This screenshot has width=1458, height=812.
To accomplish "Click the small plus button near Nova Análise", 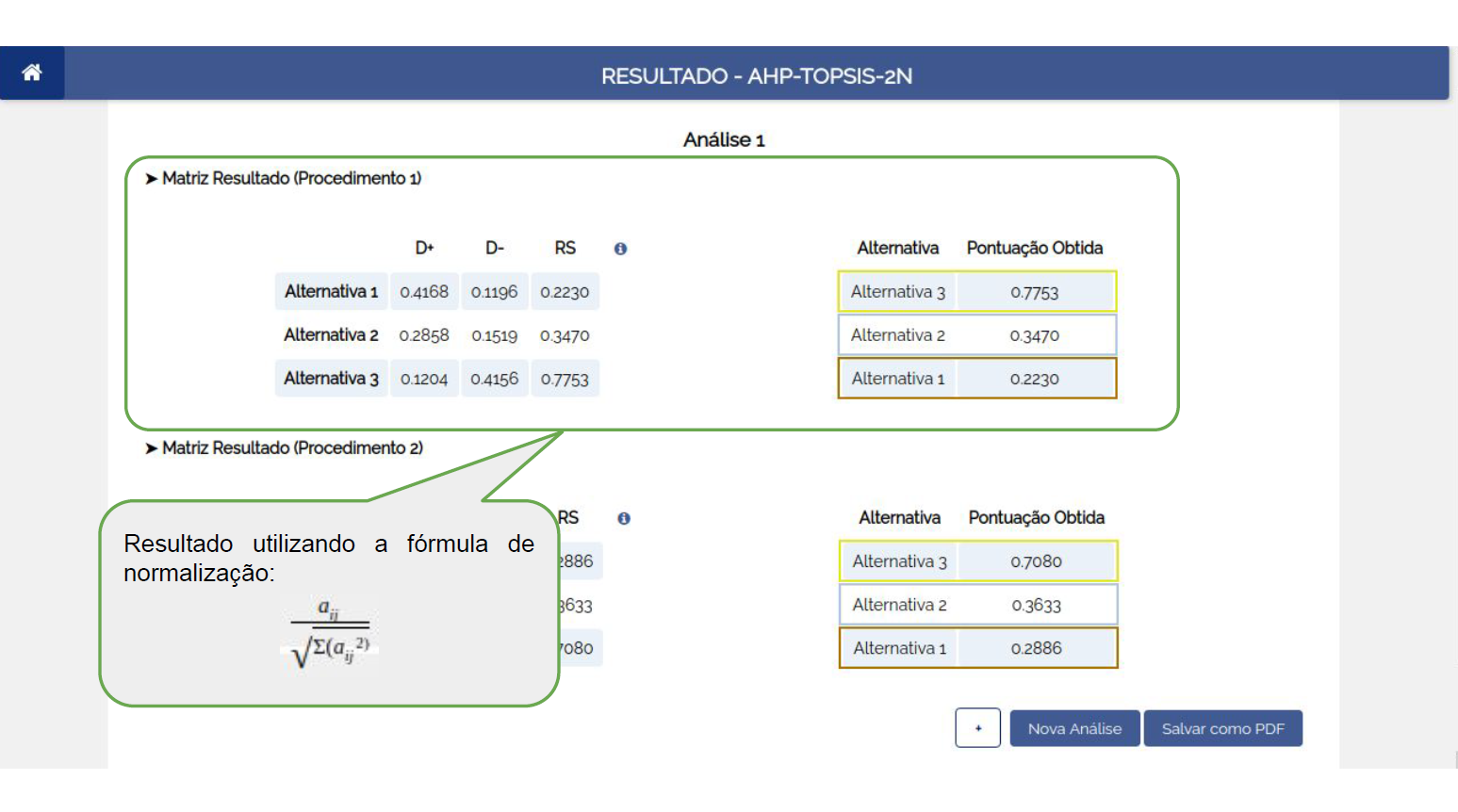I will coord(977,728).
